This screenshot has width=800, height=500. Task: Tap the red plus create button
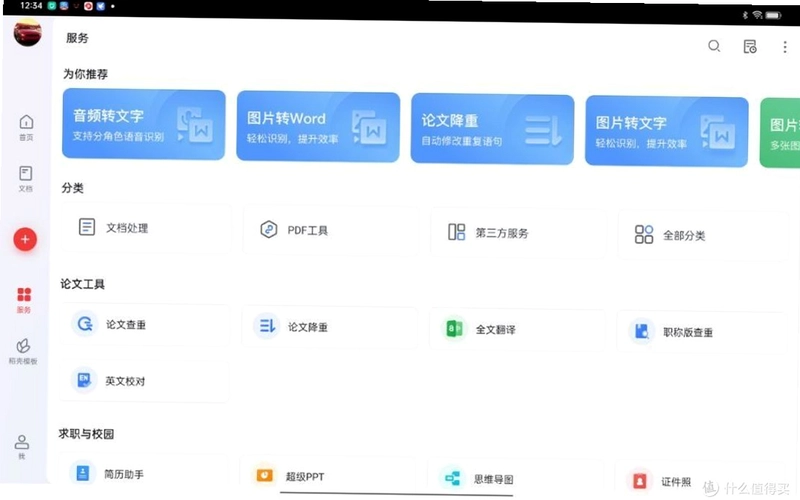(25, 239)
